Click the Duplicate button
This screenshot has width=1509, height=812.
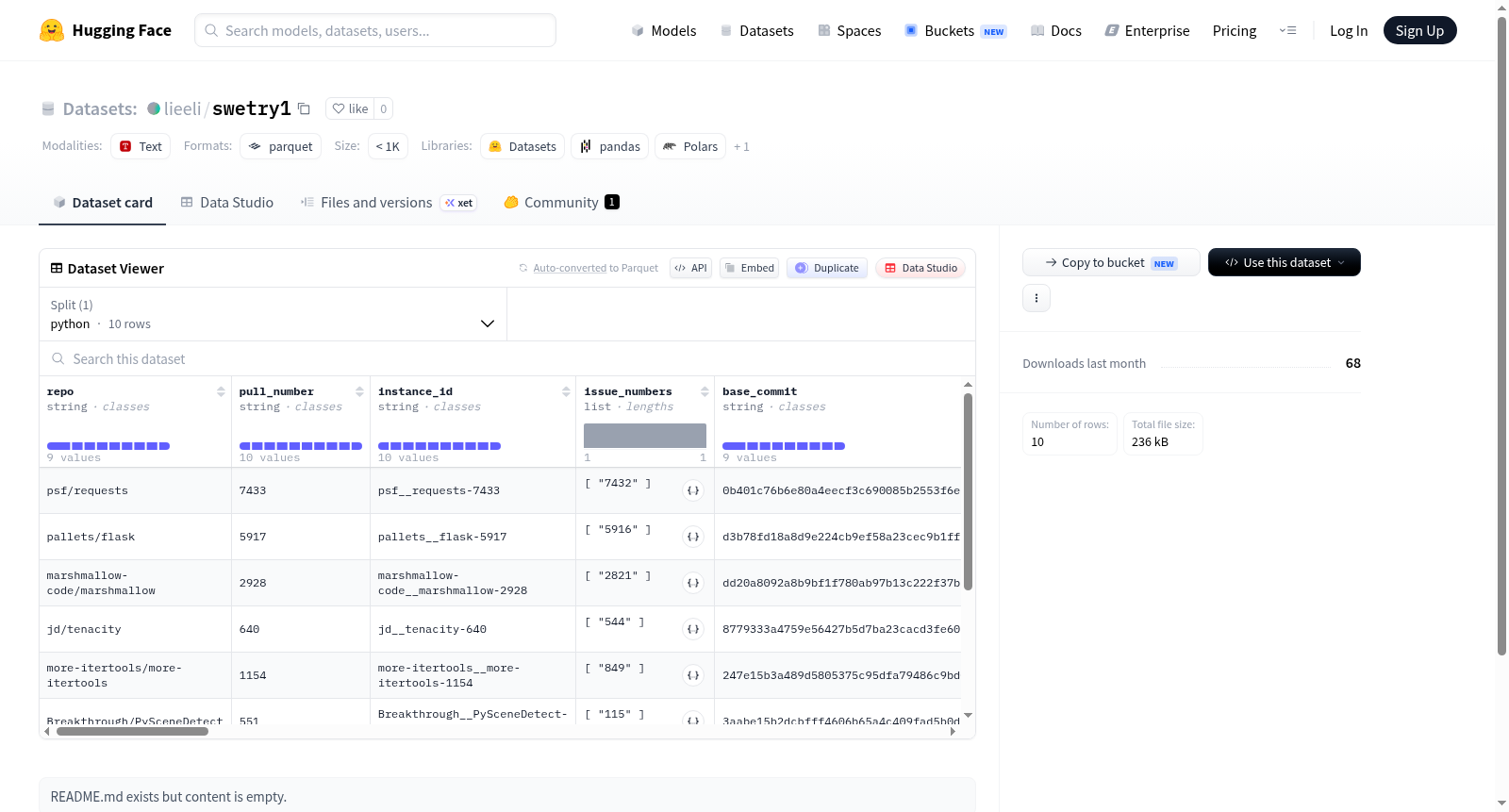click(827, 268)
